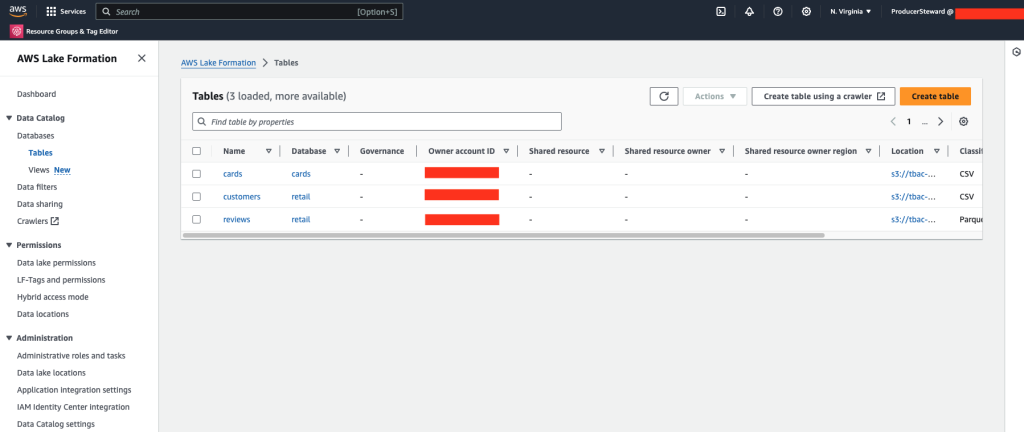Sort by Name column
Viewport: 1024px width, 432px height.
point(268,151)
